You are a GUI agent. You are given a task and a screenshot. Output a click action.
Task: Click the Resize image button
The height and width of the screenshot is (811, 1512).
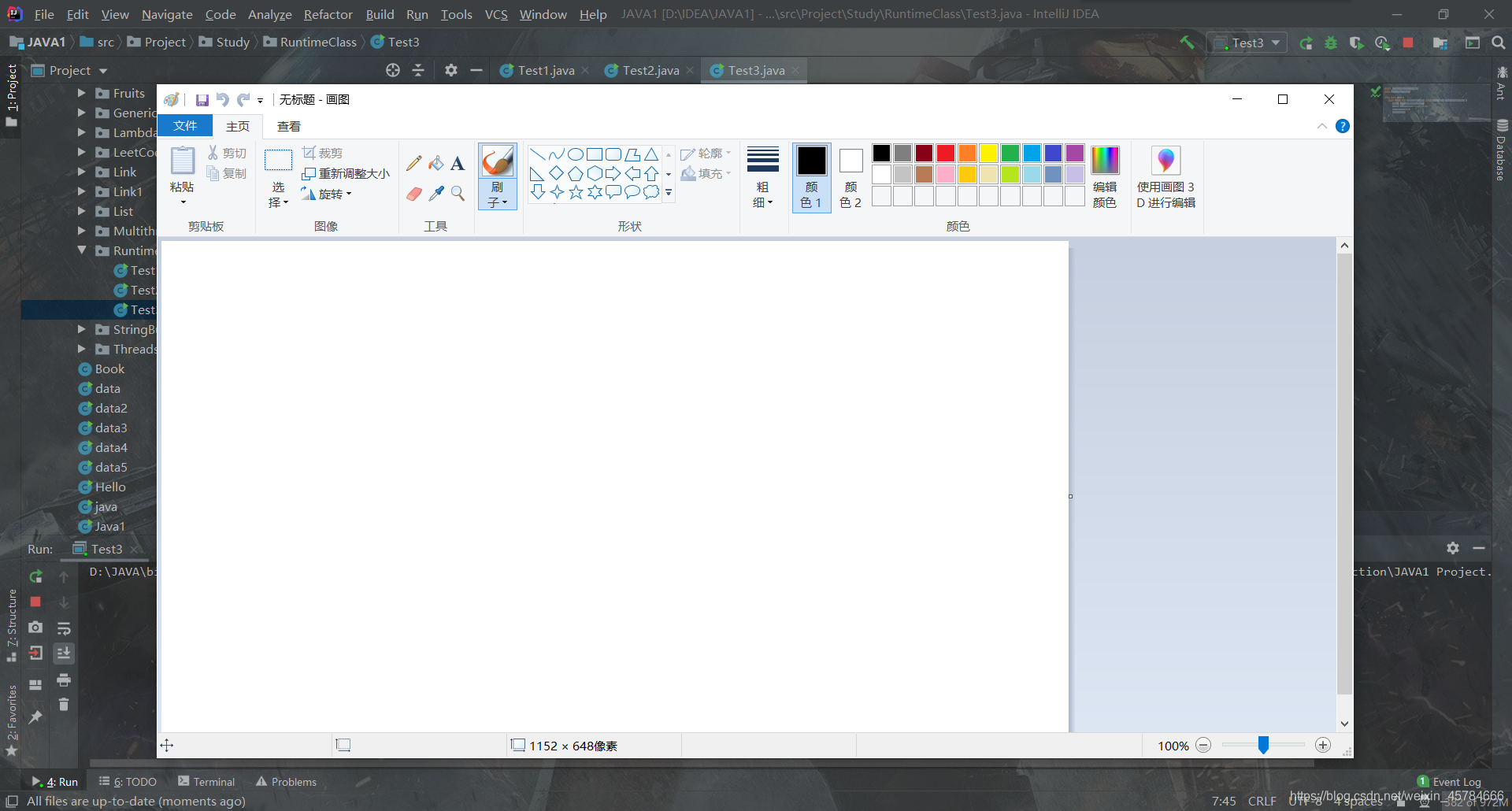click(346, 173)
